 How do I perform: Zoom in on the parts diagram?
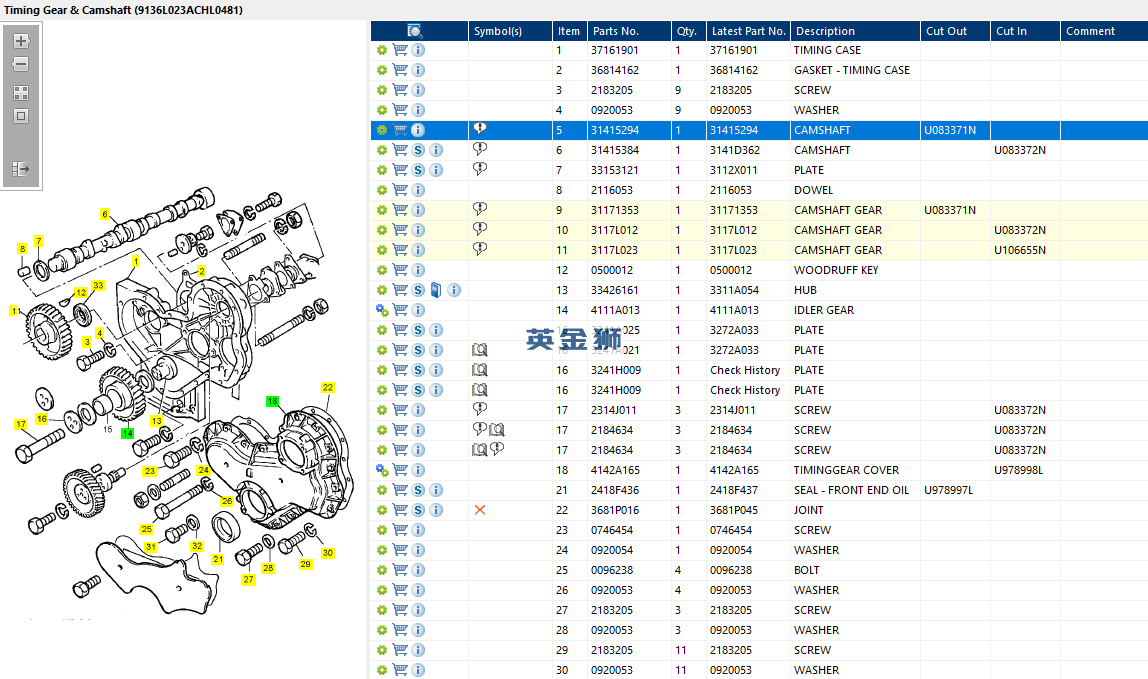(20, 42)
